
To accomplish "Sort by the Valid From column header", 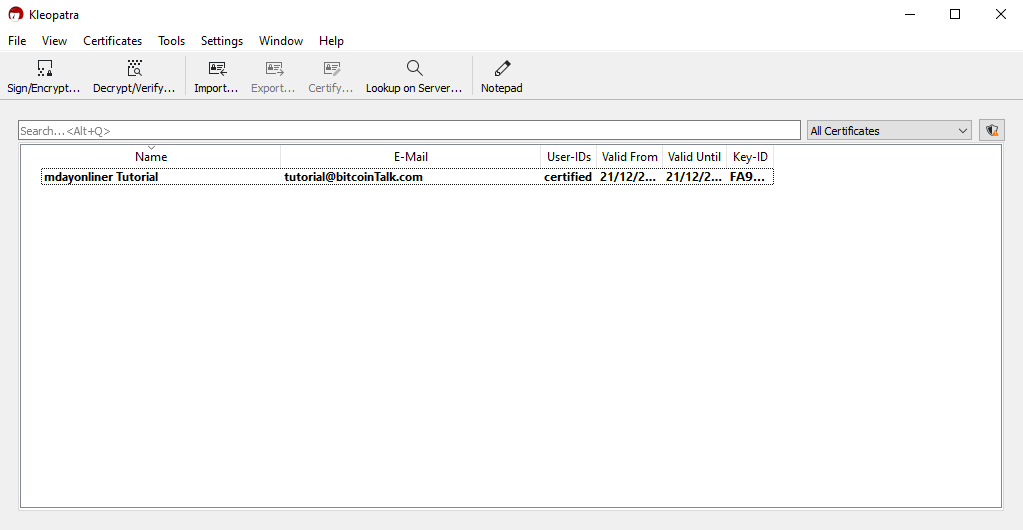I will click(x=630, y=157).
